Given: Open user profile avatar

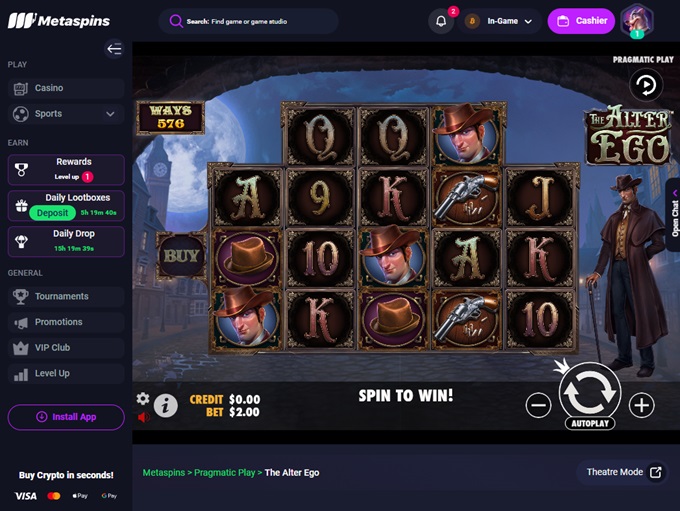Looking at the screenshot, I should click(637, 20).
